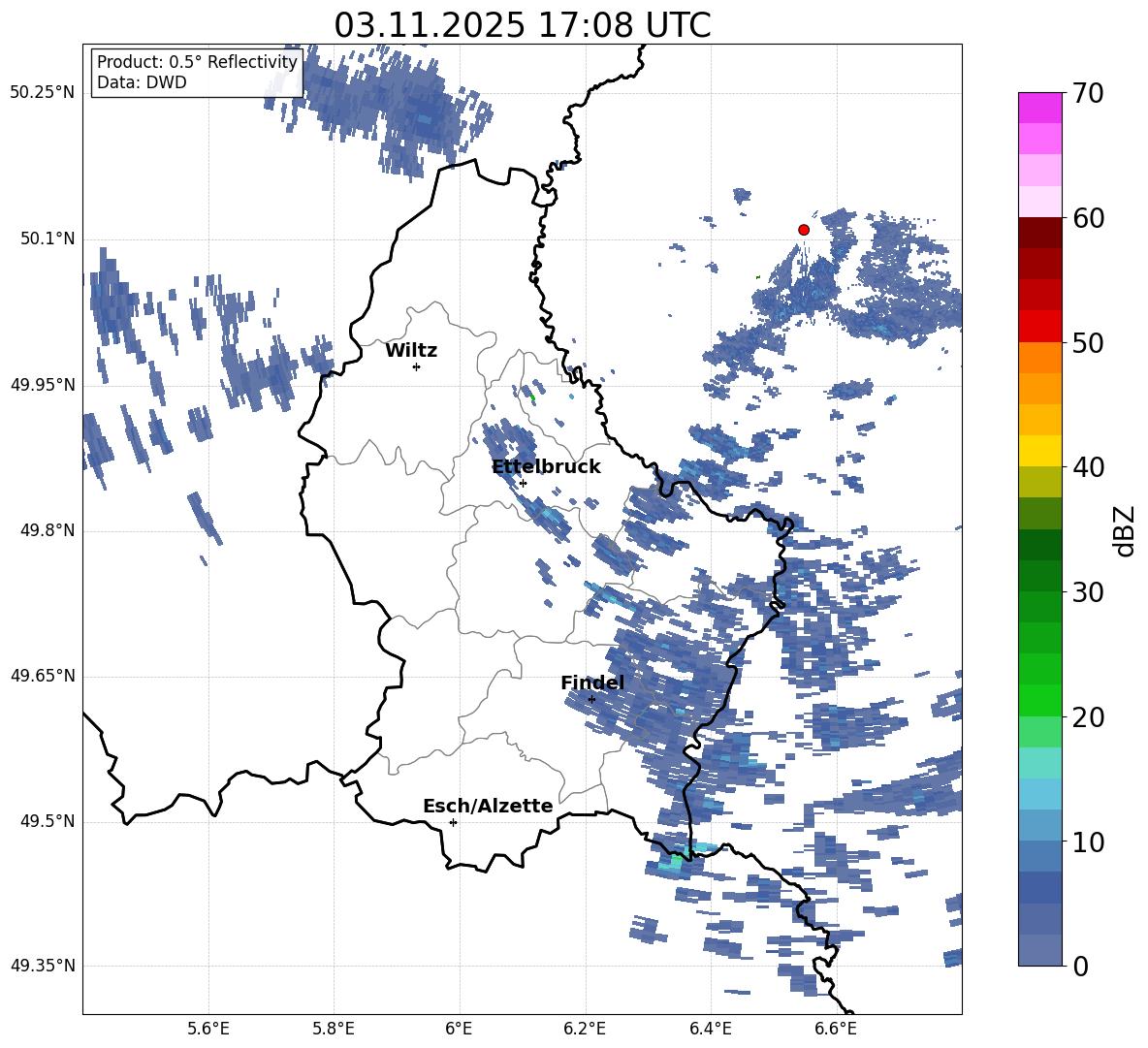Screen dimensions: 1148x1048
Task: Click the 10 label on the colorbar
Action: click(x=1087, y=842)
